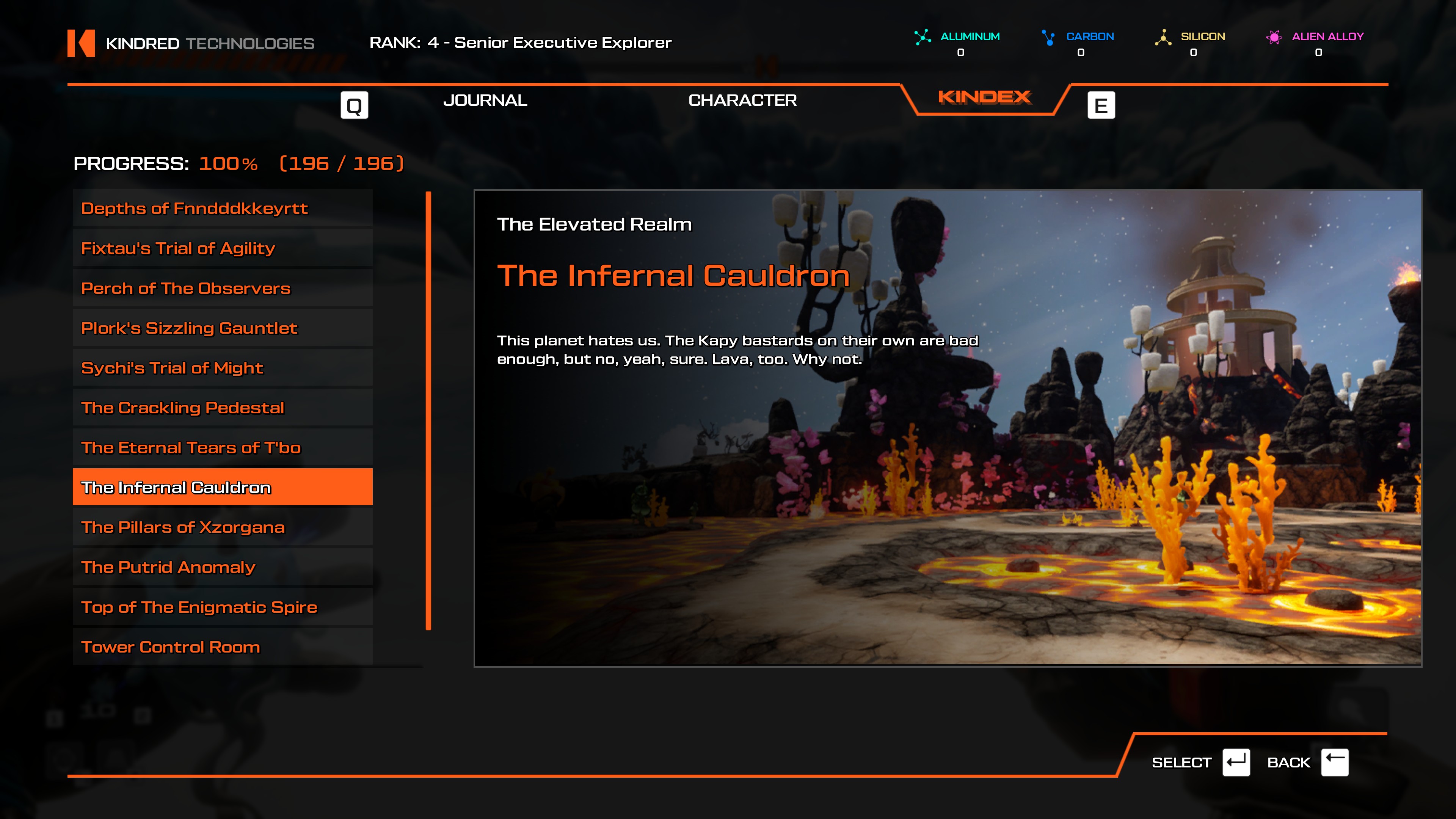1456x819 pixels.
Task: Click the orange list scrollbar
Action: click(x=428, y=410)
